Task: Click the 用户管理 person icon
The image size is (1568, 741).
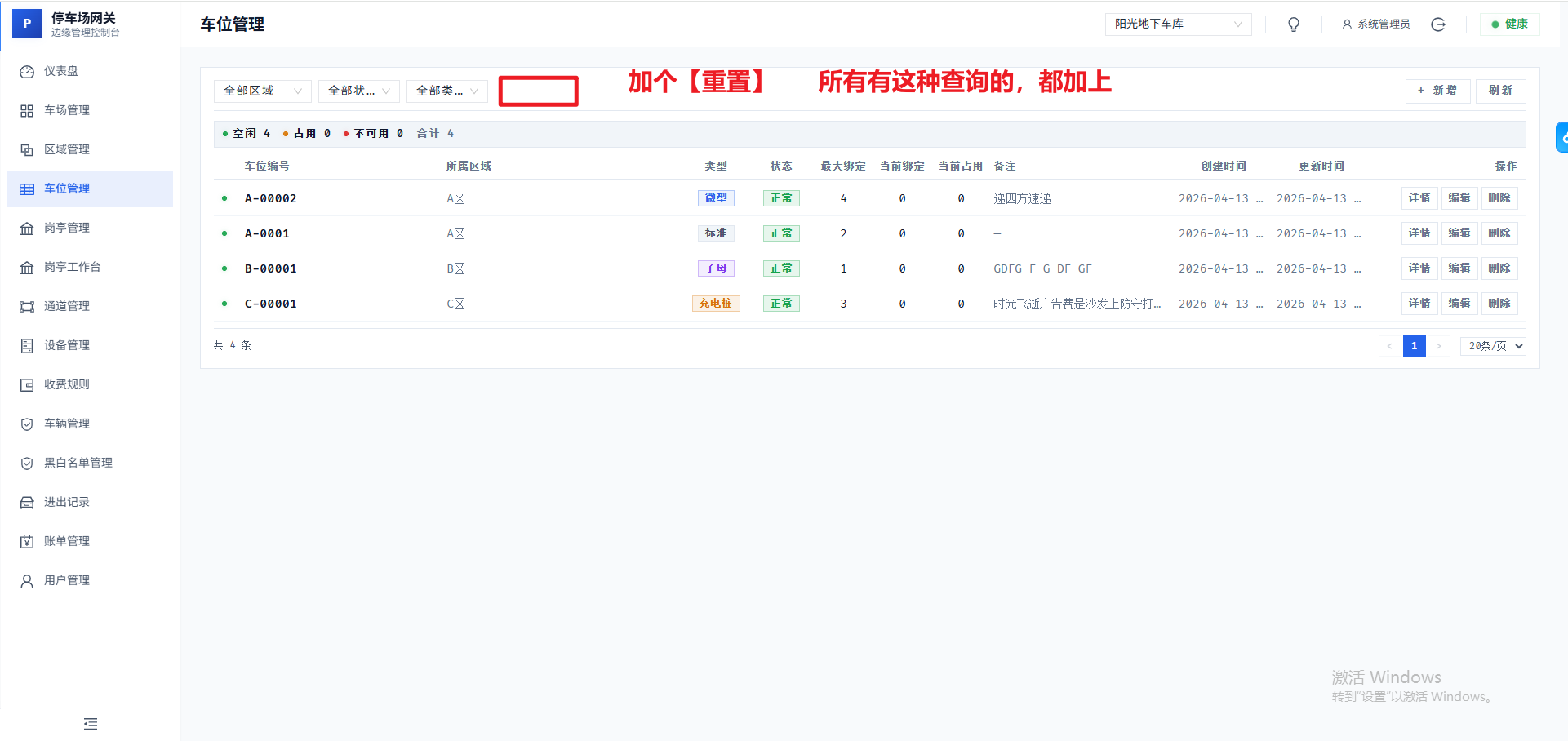Action: pyautogui.click(x=27, y=581)
